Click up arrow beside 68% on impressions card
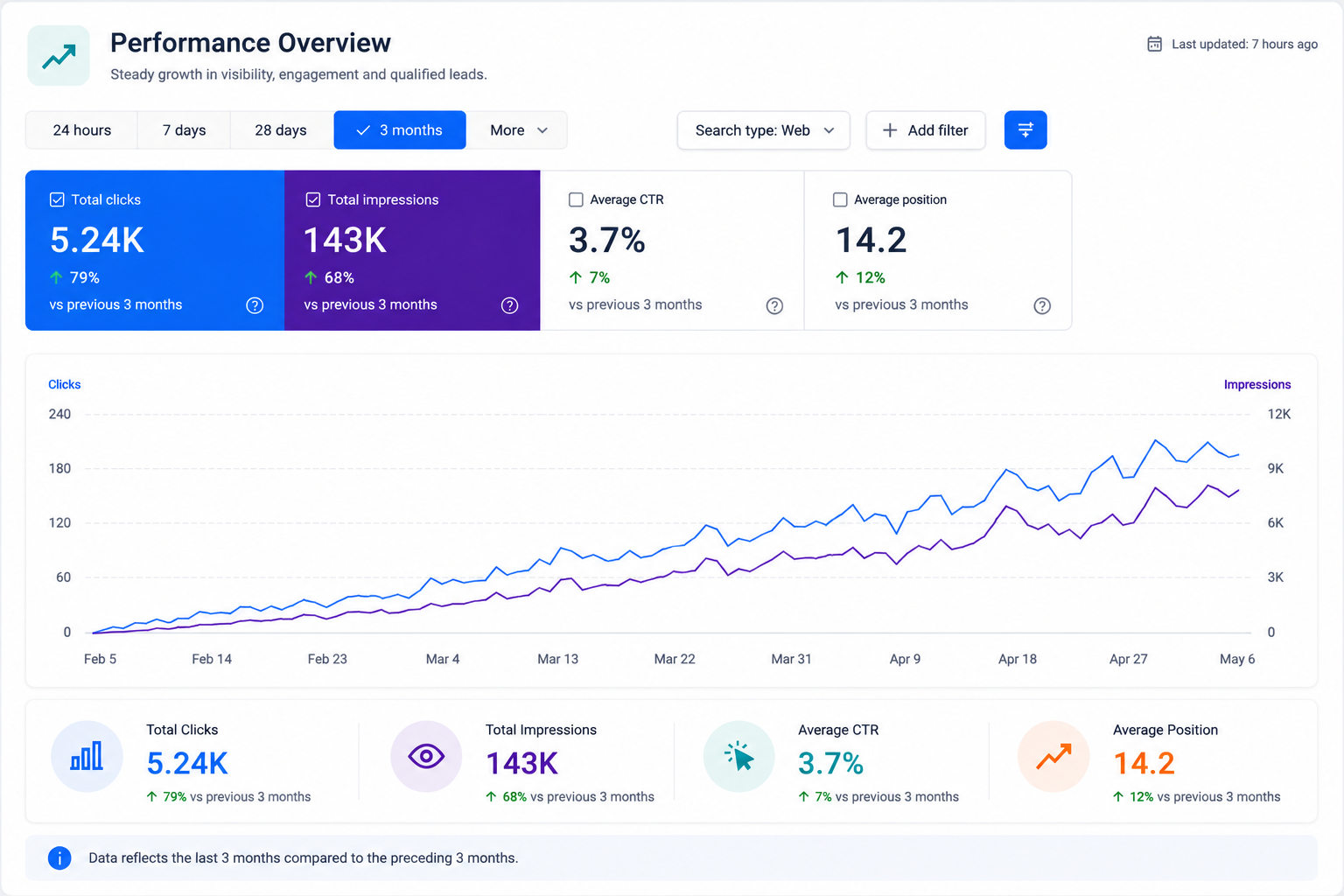 click(x=311, y=277)
